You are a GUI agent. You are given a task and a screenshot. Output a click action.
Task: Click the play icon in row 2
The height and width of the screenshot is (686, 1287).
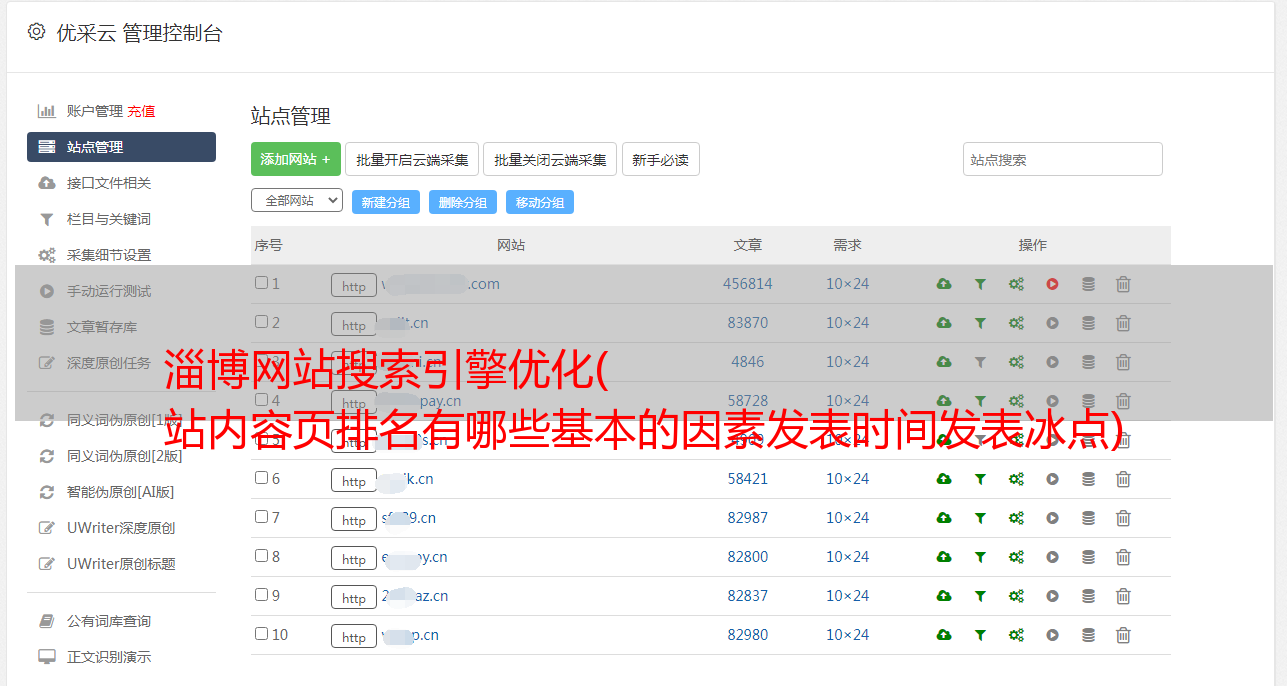[1052, 323]
